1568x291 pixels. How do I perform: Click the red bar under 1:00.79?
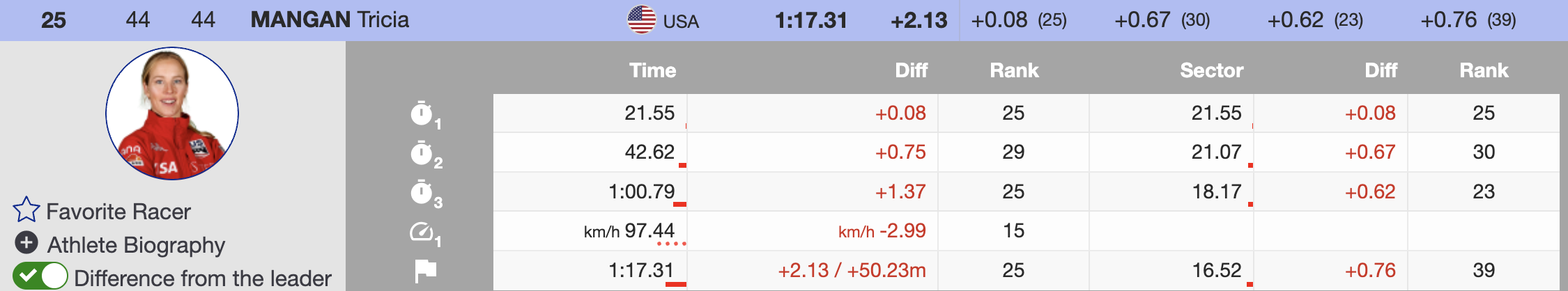[679, 205]
